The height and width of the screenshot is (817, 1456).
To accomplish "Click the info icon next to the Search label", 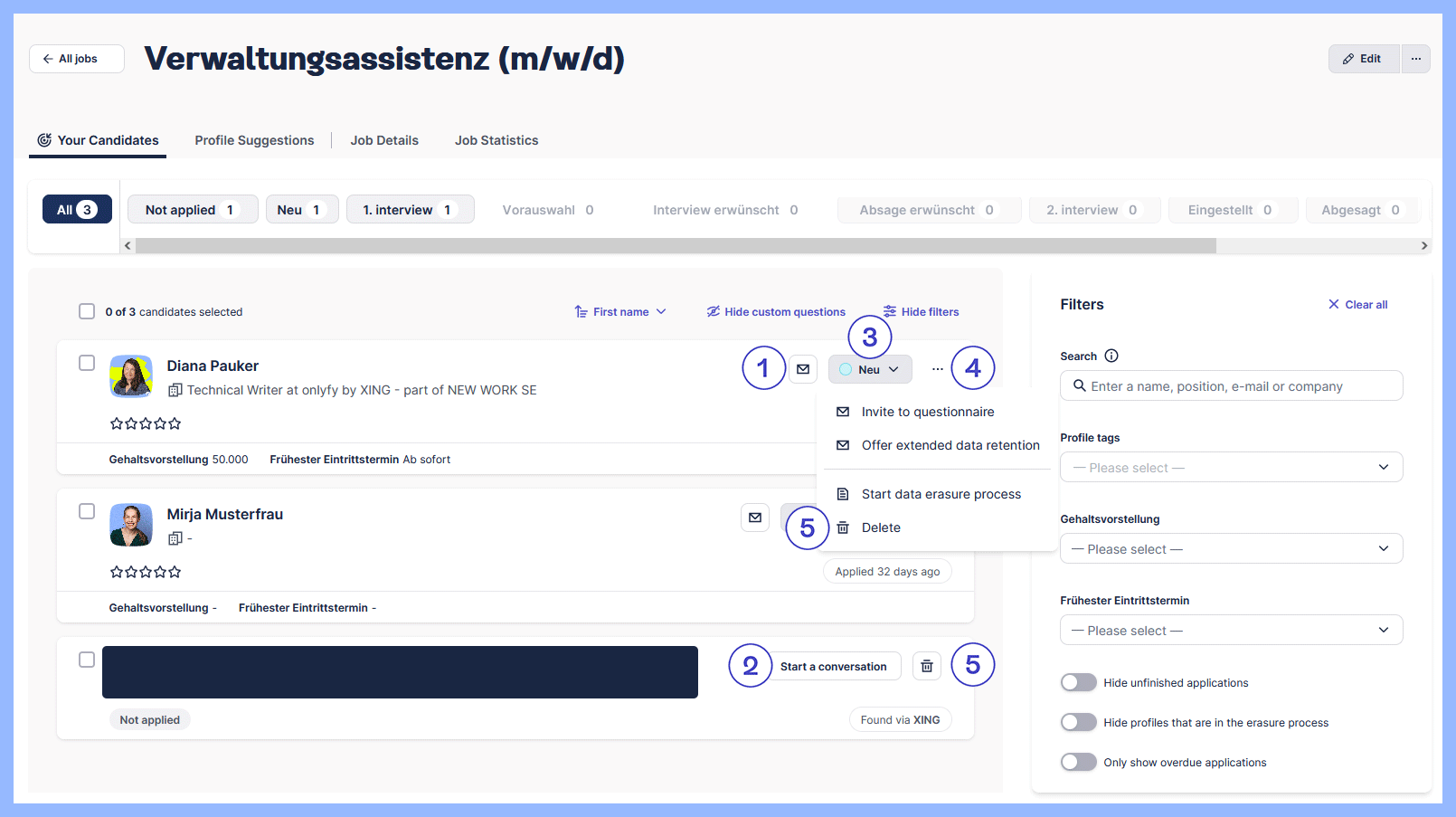I will [x=1111, y=356].
